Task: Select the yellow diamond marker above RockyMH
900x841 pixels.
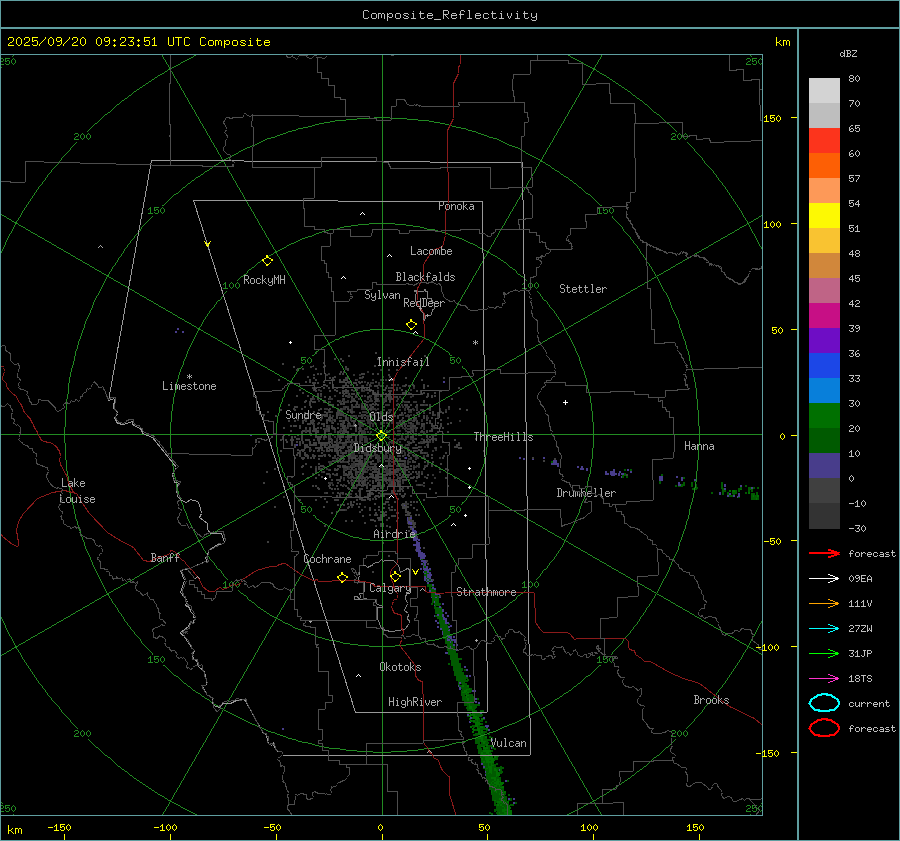Action: (x=267, y=260)
